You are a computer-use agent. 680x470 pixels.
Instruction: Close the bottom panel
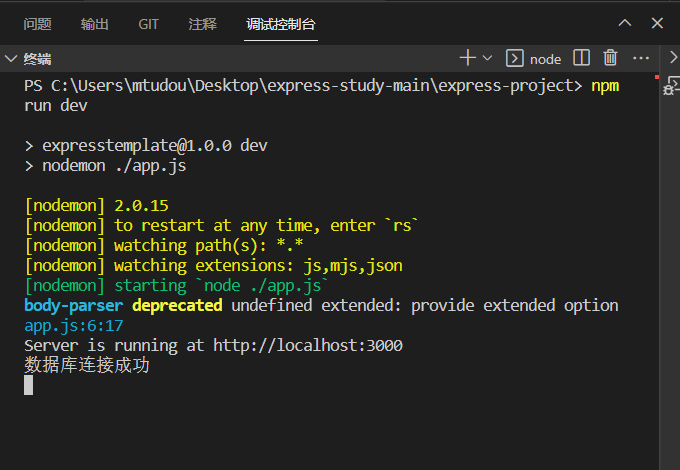pos(656,23)
